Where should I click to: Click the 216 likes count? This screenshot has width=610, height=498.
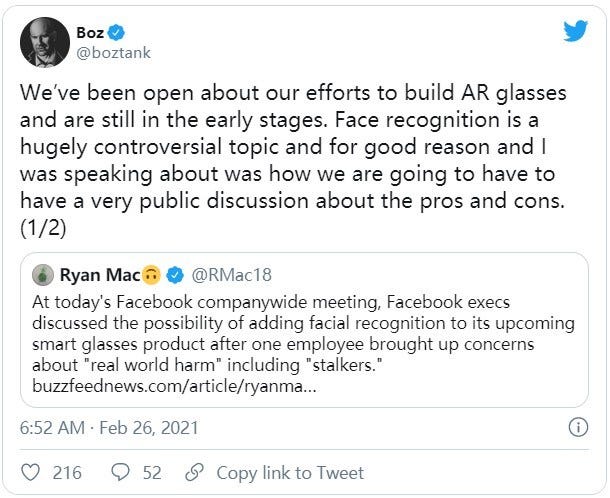click(66, 472)
